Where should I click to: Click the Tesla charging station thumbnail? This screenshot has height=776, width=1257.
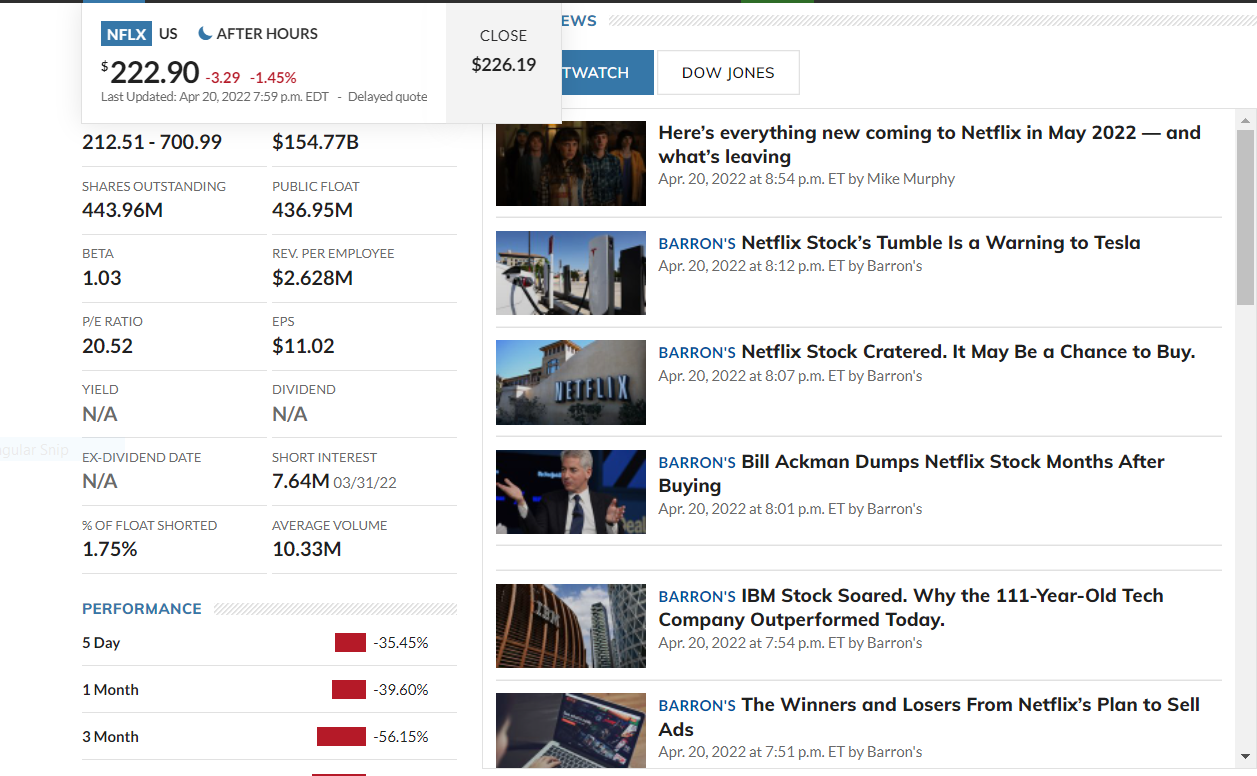[571, 273]
